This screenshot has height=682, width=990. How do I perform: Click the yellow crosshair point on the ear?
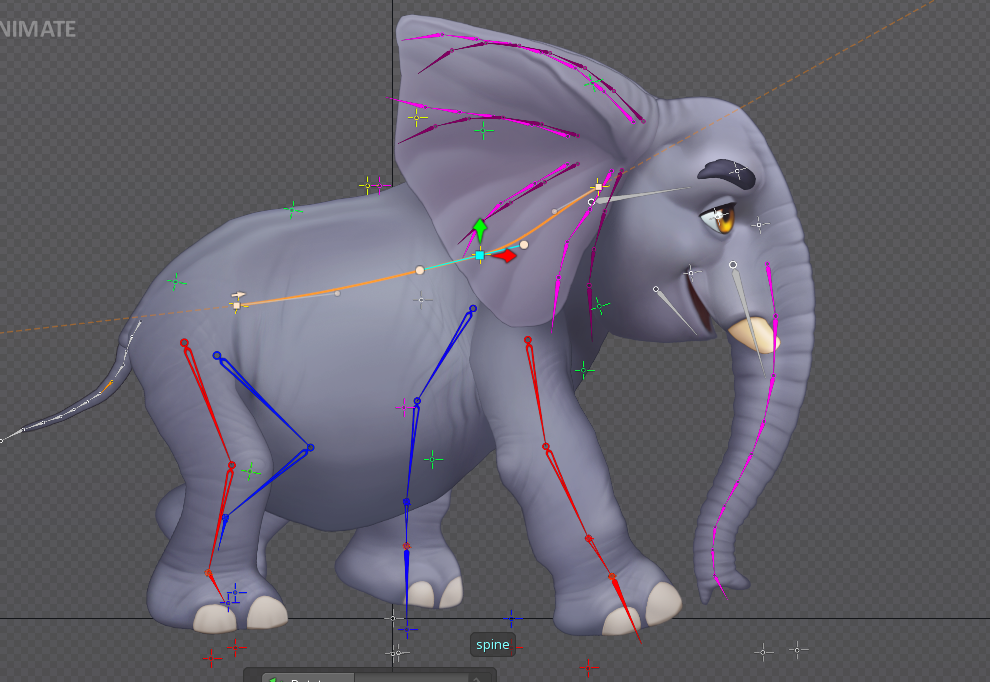[418, 118]
